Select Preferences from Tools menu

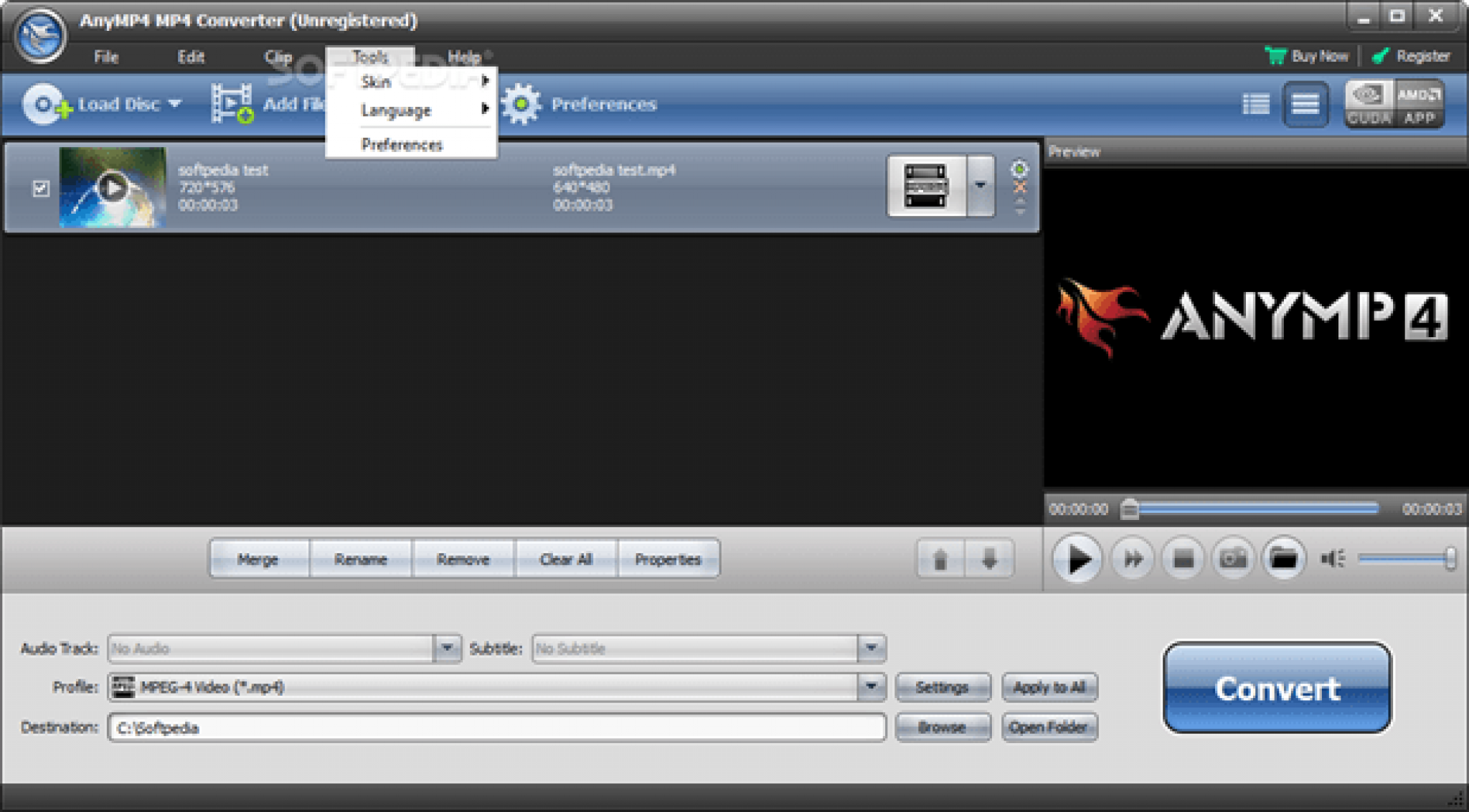400,144
